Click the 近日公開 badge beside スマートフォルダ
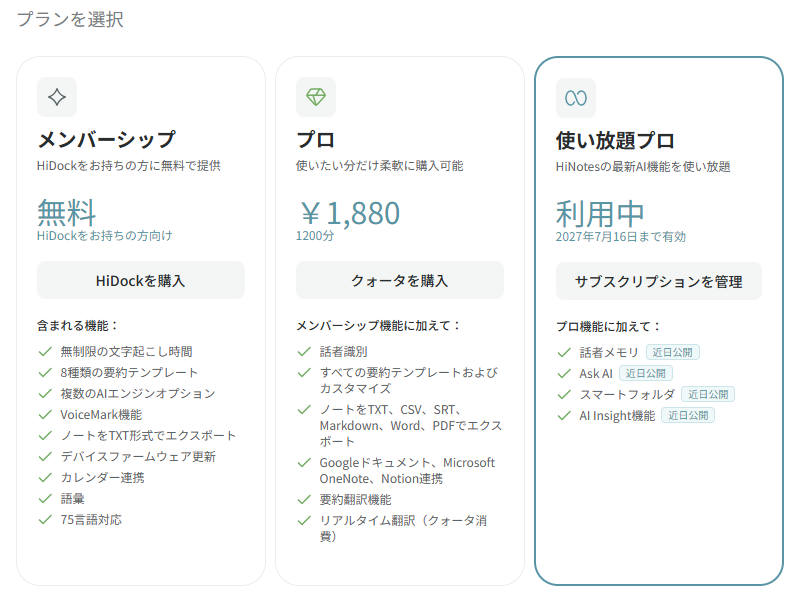The image size is (792, 592). [x=708, y=394]
